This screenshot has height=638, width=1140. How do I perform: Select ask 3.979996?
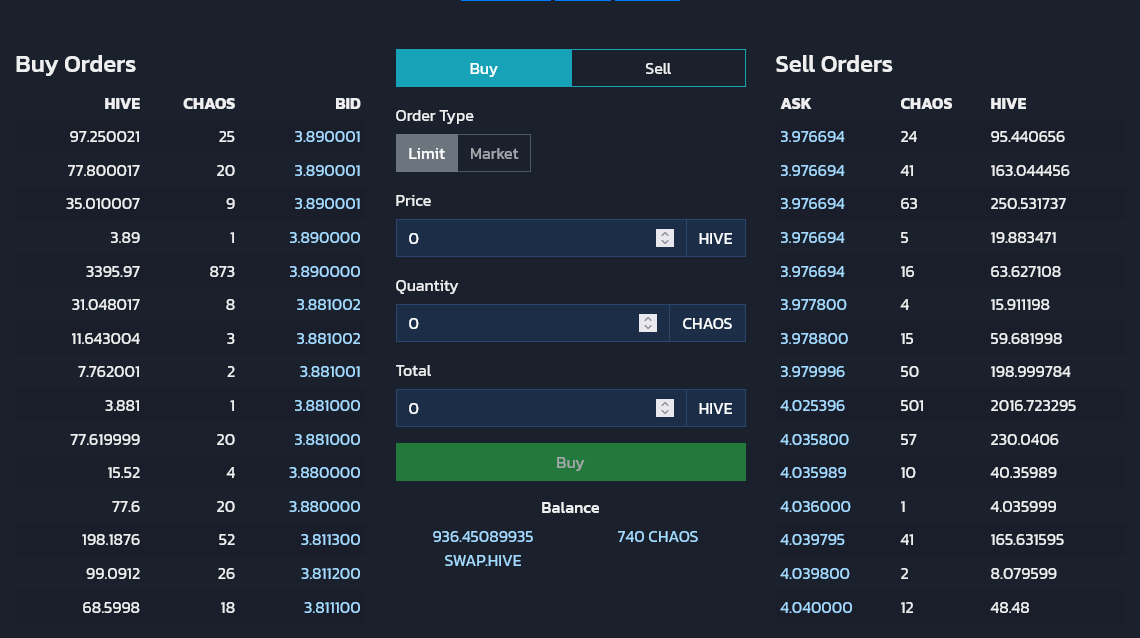point(812,371)
